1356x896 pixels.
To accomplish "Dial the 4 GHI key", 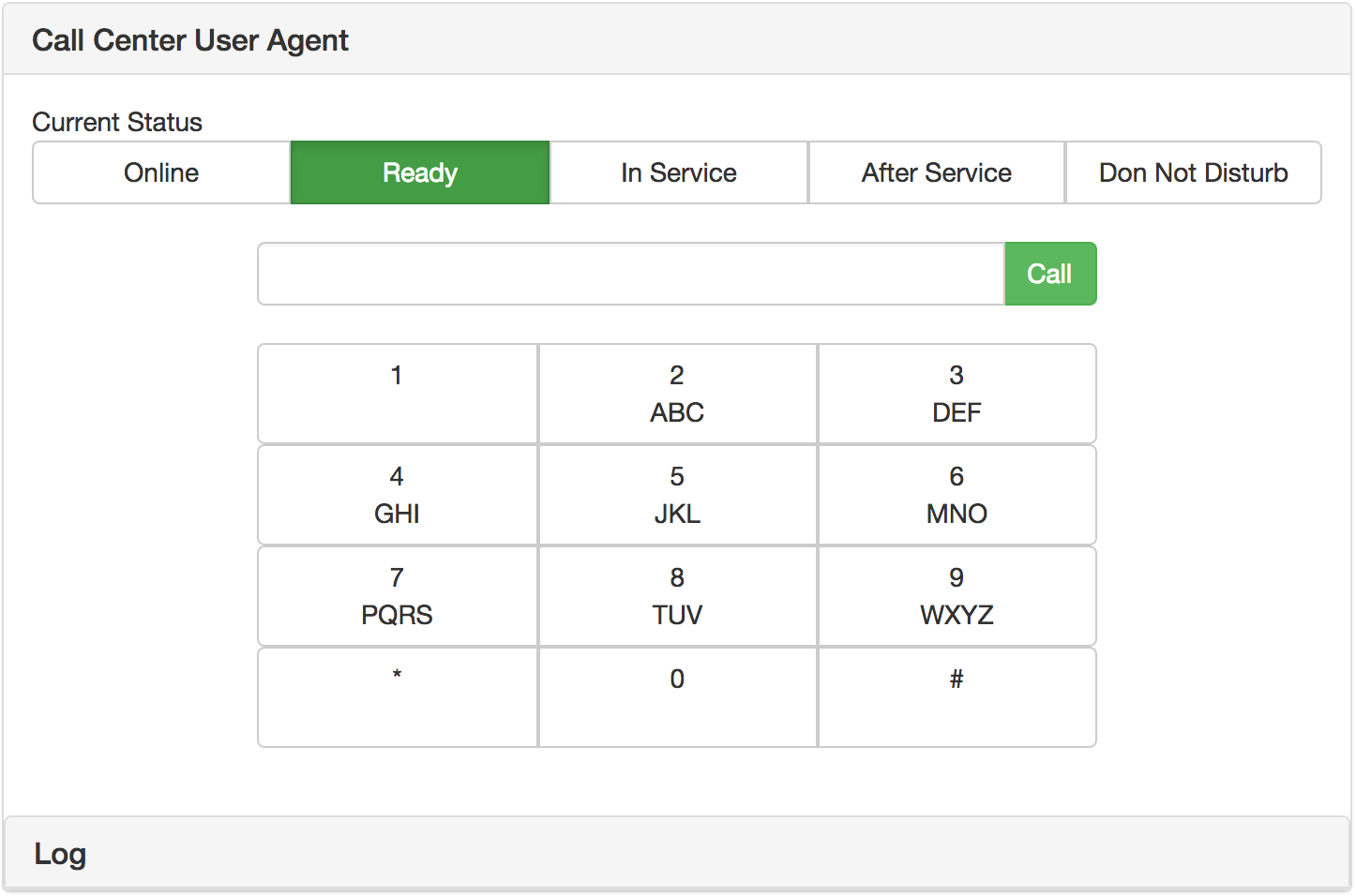I will (398, 495).
